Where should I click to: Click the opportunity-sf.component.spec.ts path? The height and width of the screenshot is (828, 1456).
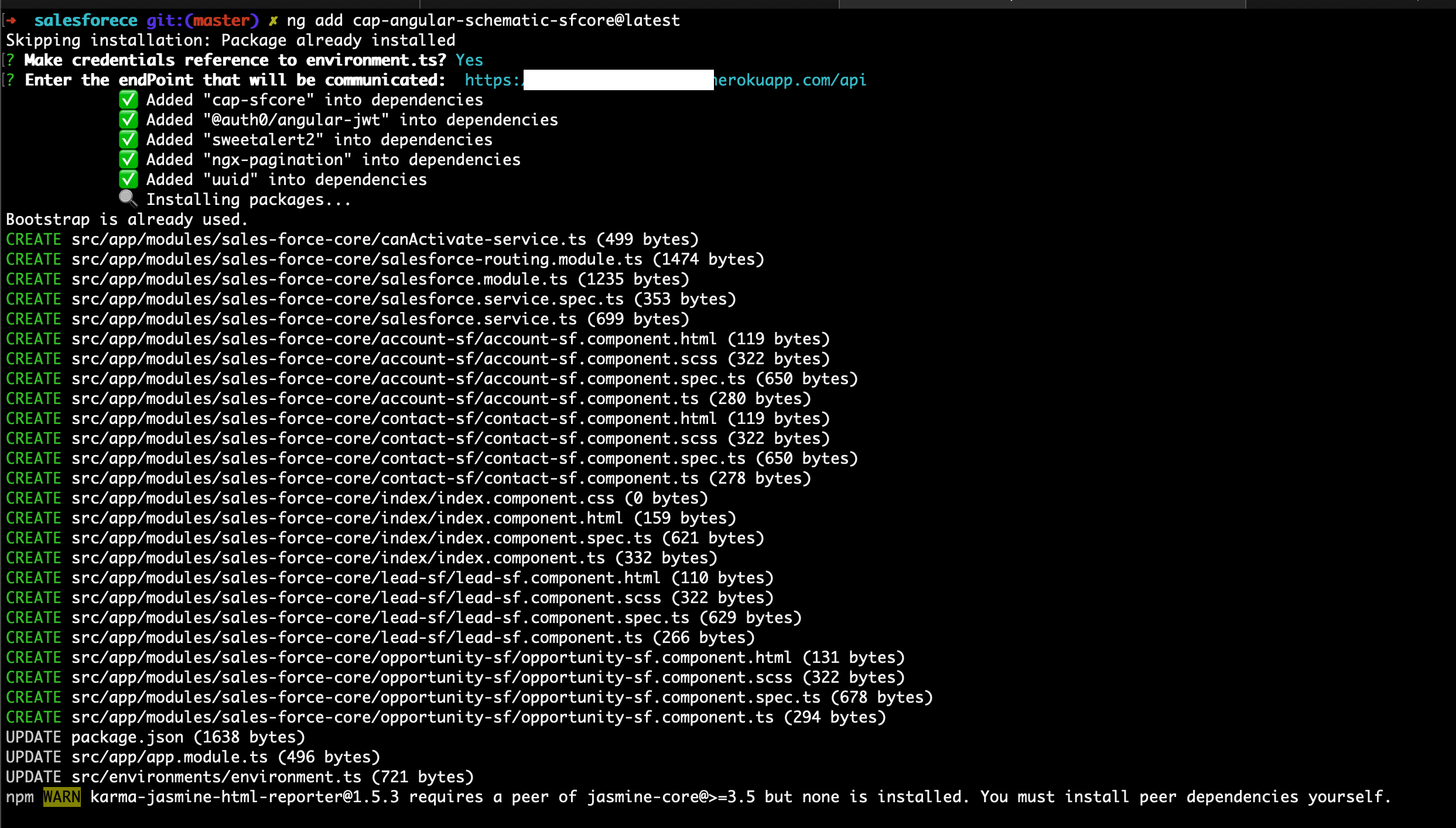[x=445, y=697]
